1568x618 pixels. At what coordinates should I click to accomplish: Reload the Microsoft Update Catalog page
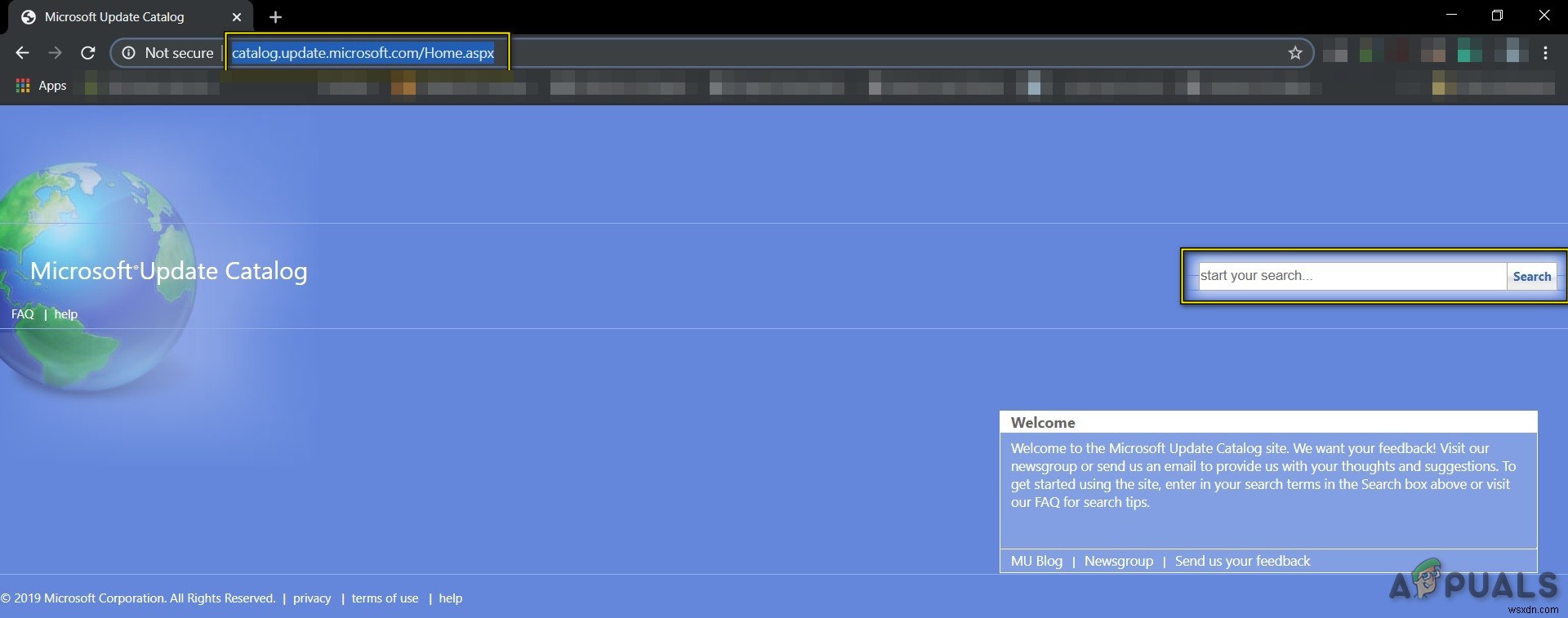tap(88, 53)
